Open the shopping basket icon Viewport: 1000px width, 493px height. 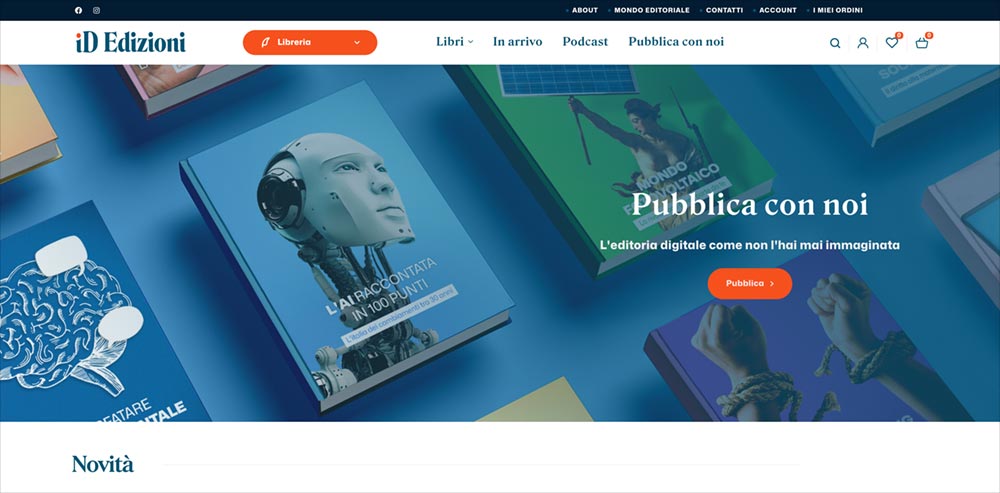click(922, 43)
